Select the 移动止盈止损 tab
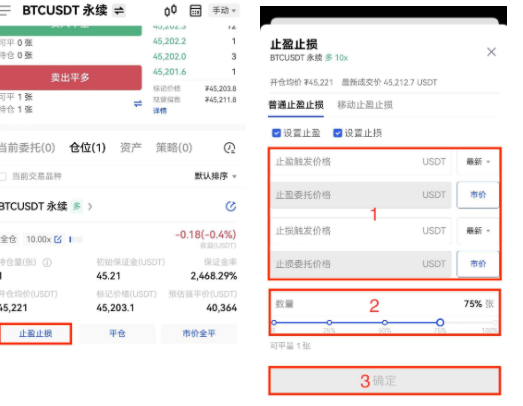 point(365,105)
